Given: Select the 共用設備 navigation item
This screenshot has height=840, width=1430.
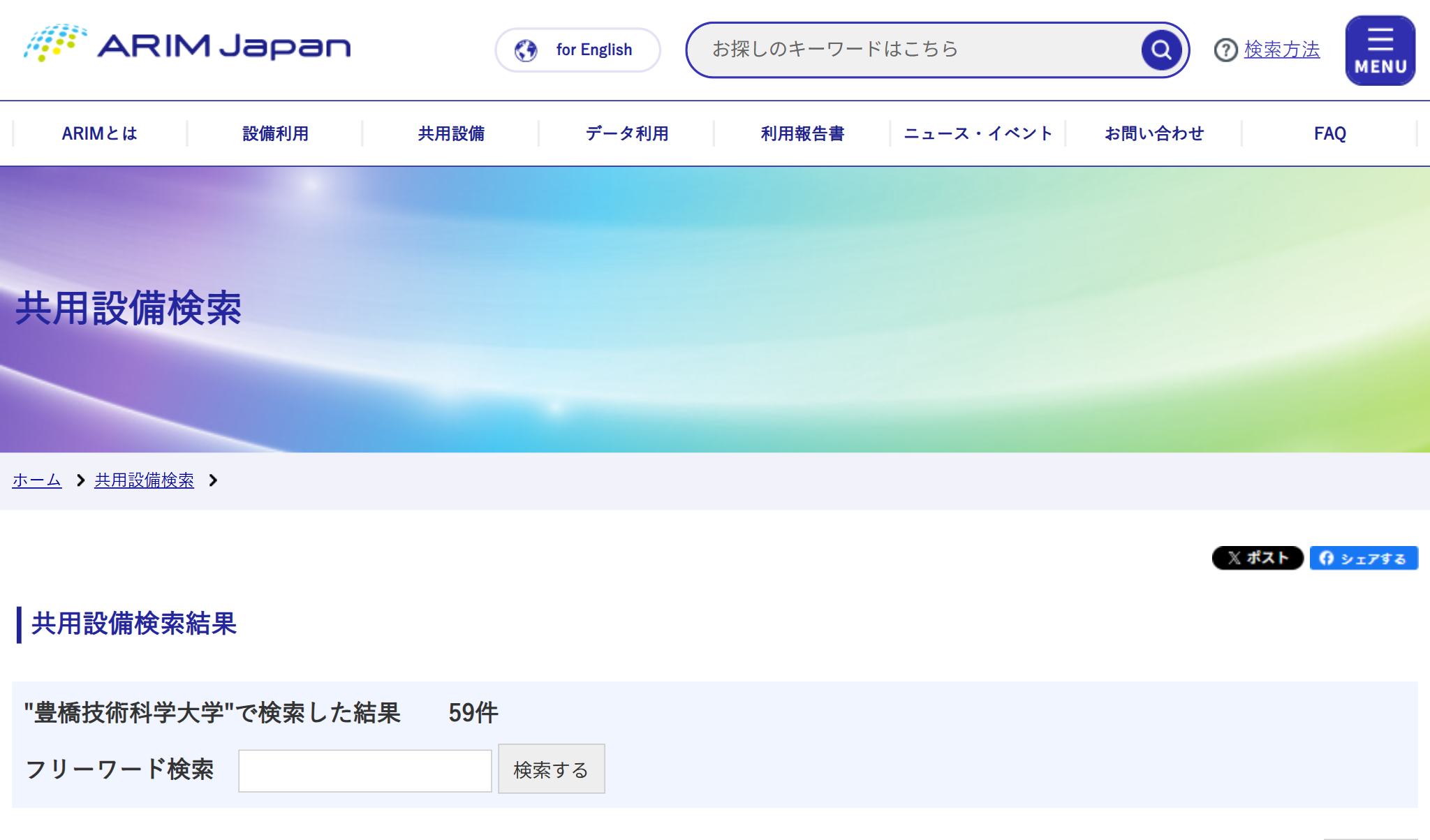Looking at the screenshot, I should pos(449,133).
